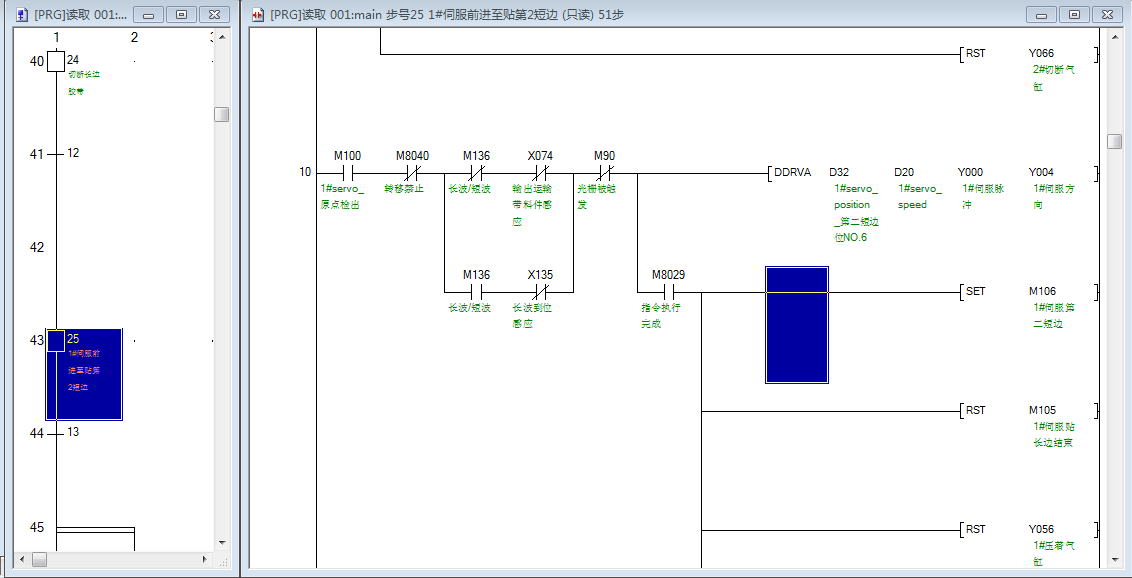Click the M8029 instruction complete contact
This screenshot has height=578, width=1132.
tap(668, 292)
